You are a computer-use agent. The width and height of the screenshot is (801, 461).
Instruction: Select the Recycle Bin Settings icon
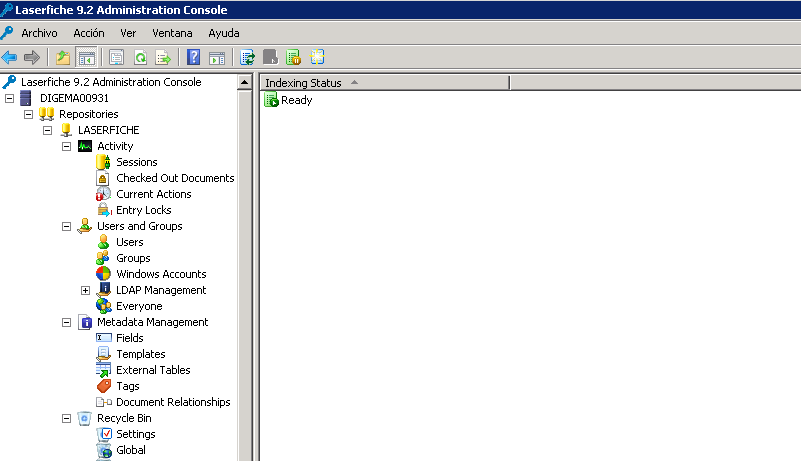pyautogui.click(x=104, y=434)
